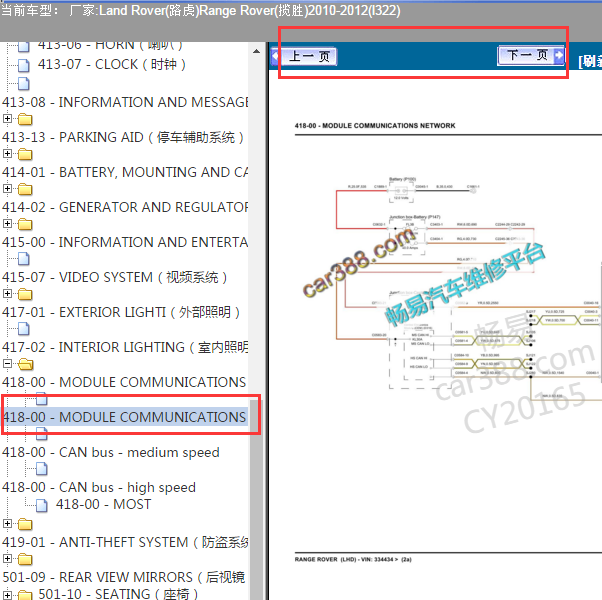602x600 pixels.
Task: Click the tree panel scrollbar up arrow
Action: (x=256, y=51)
